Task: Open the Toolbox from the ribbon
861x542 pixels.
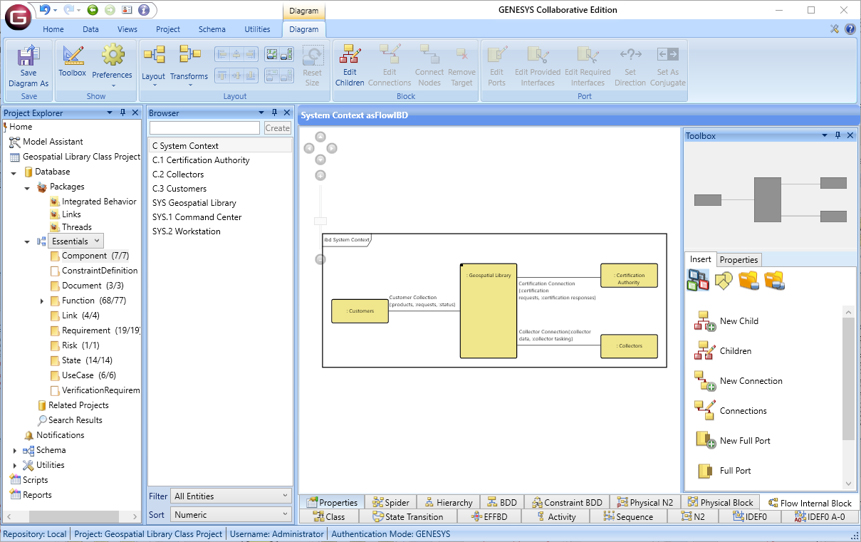Action: (72, 60)
